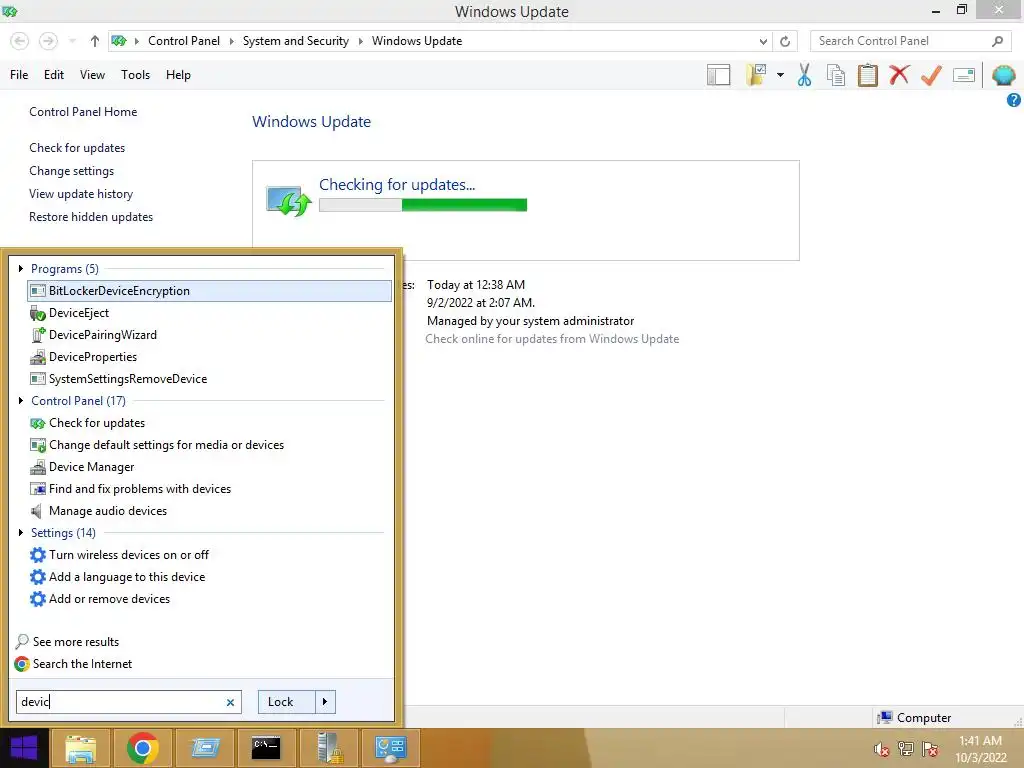The height and width of the screenshot is (768, 1024).
Task: Open the View menu
Action: pos(92,74)
